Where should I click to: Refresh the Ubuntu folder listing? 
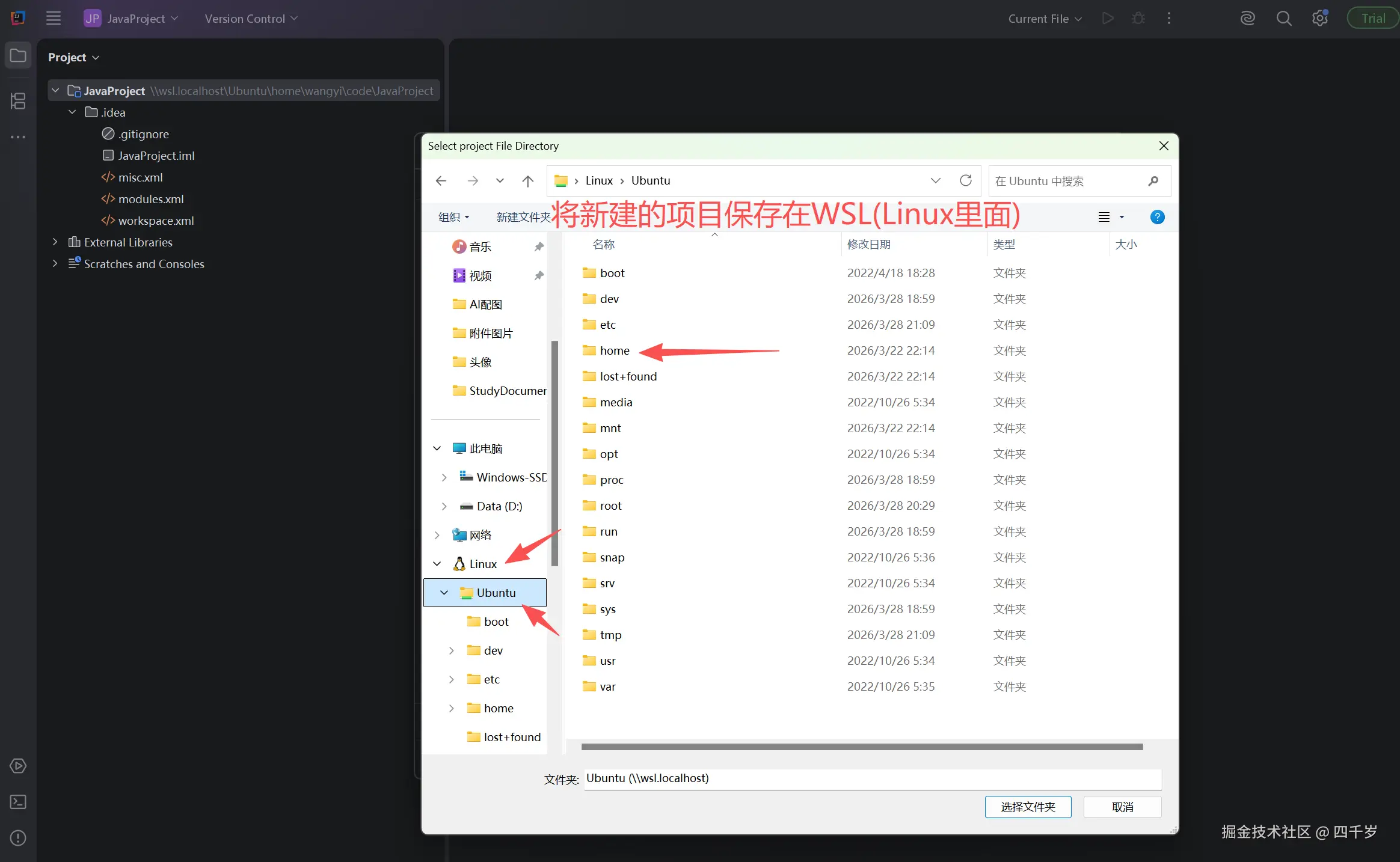(x=966, y=180)
